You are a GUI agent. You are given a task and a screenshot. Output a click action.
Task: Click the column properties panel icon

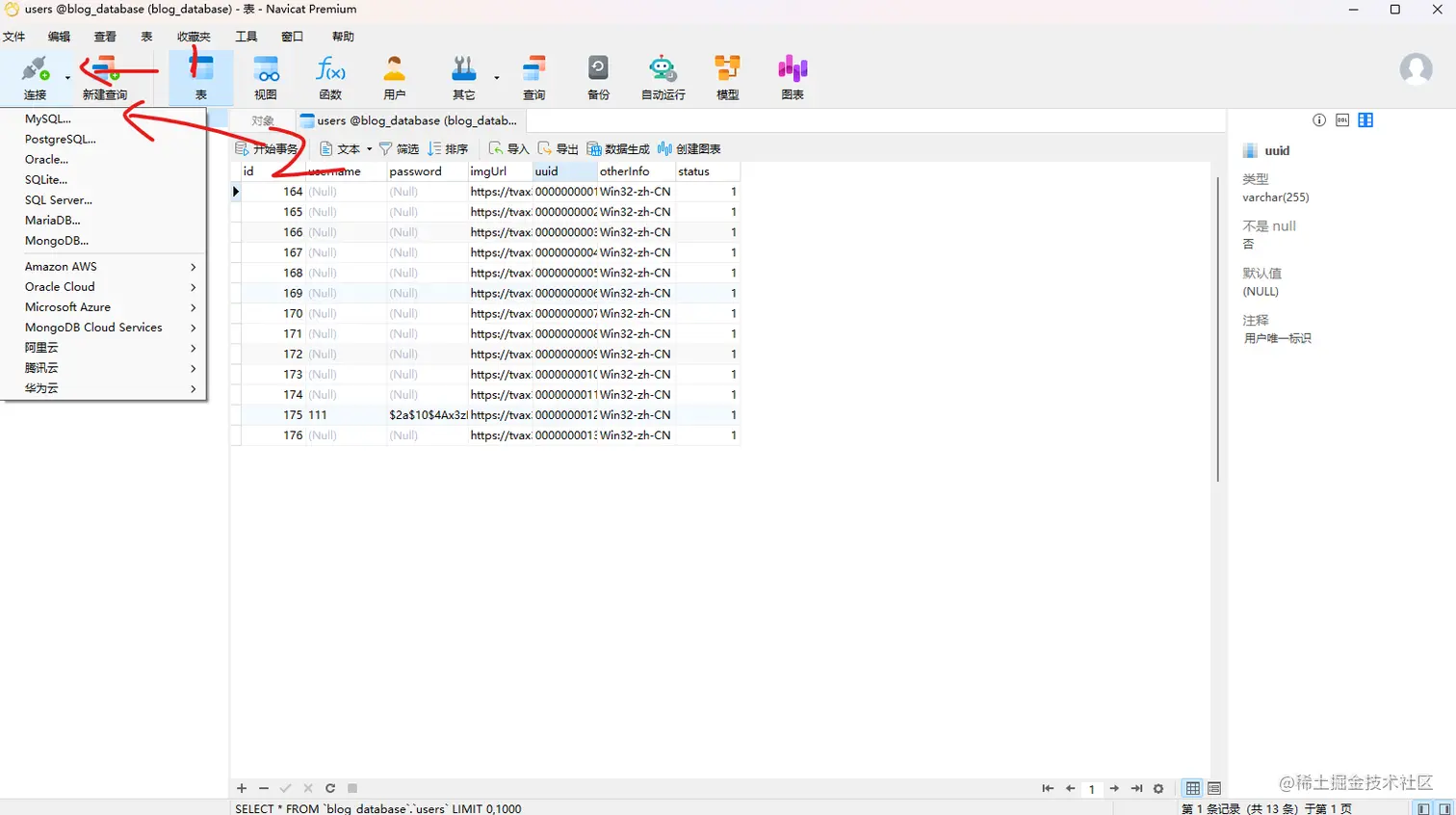click(x=1365, y=120)
